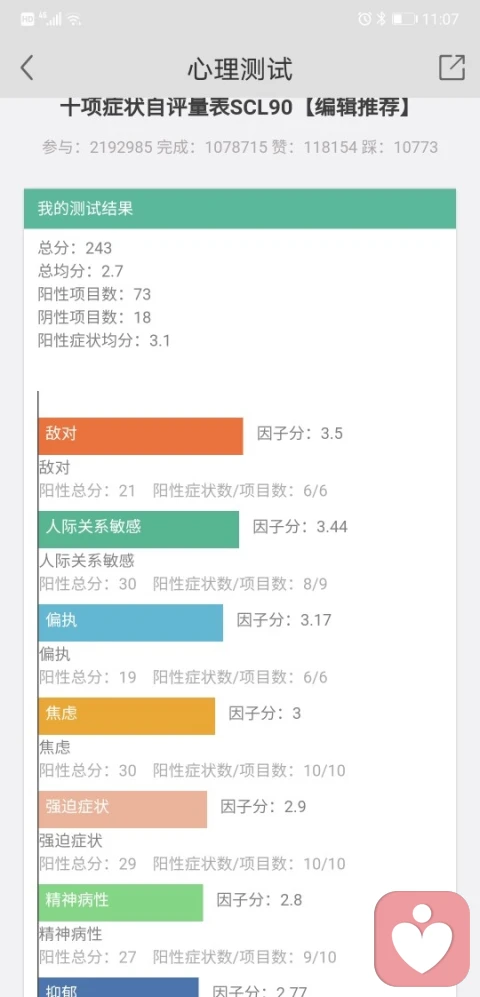
Task: Tap the battery status icon
Action: click(x=404, y=19)
